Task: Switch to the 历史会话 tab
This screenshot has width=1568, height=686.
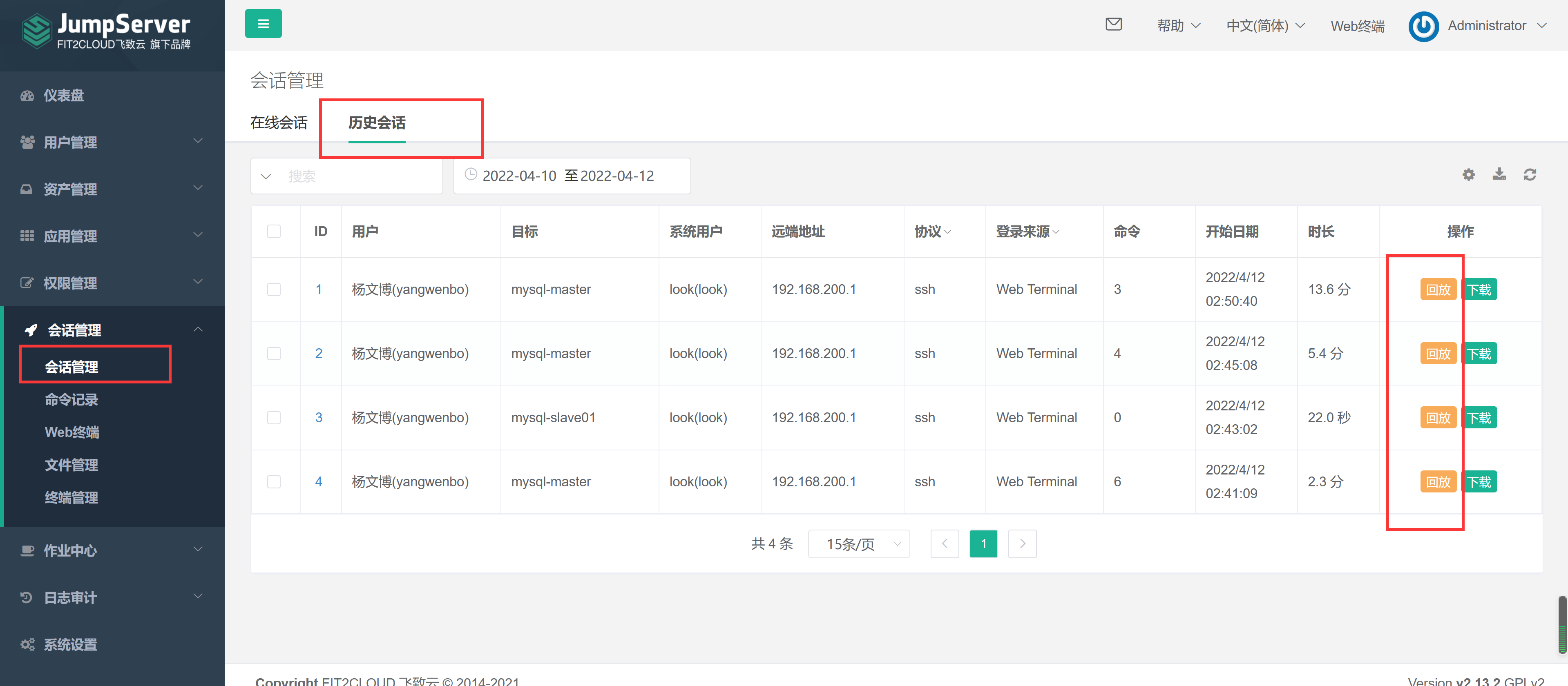Action: point(377,123)
